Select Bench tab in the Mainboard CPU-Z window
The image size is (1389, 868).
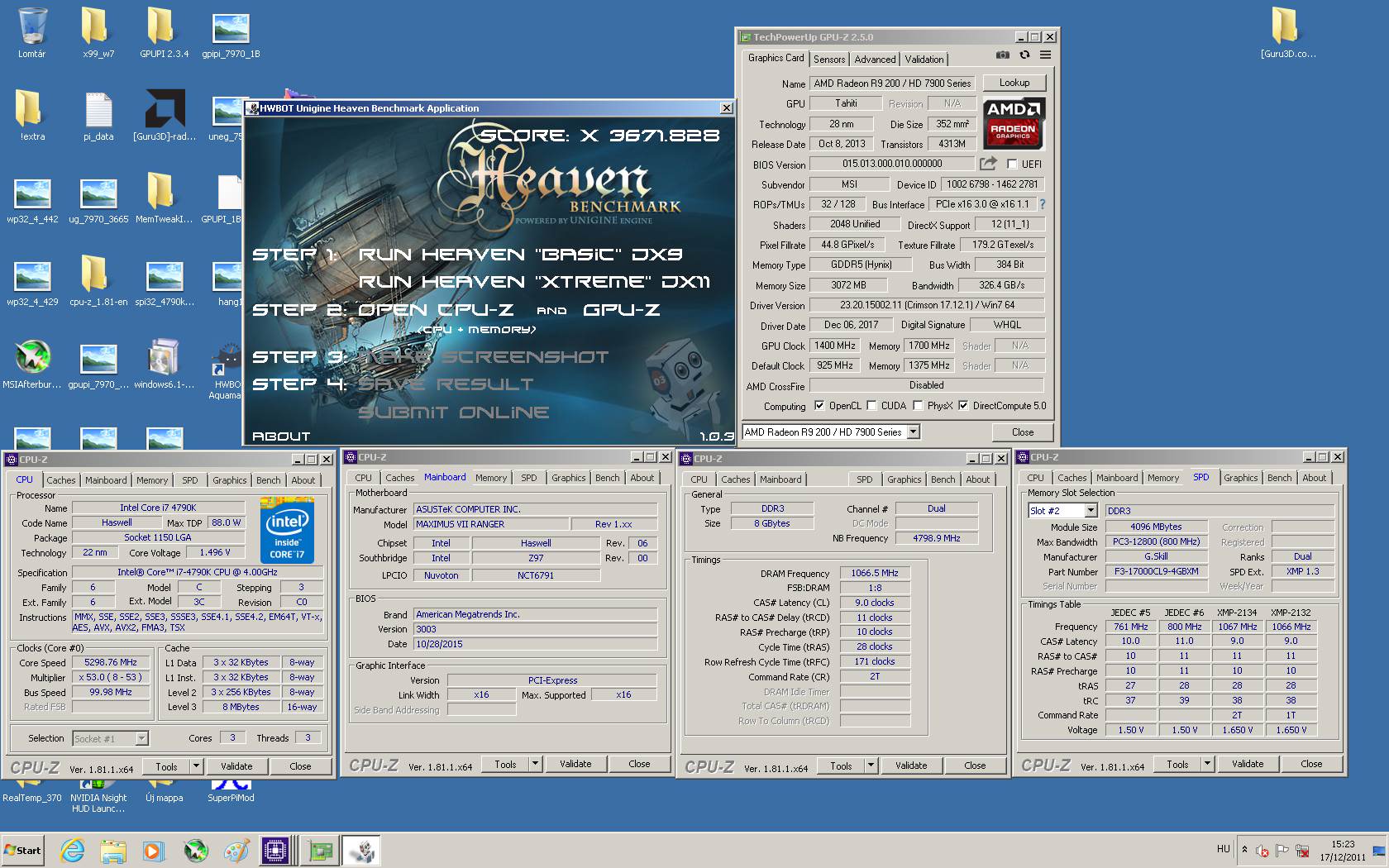[x=607, y=478]
